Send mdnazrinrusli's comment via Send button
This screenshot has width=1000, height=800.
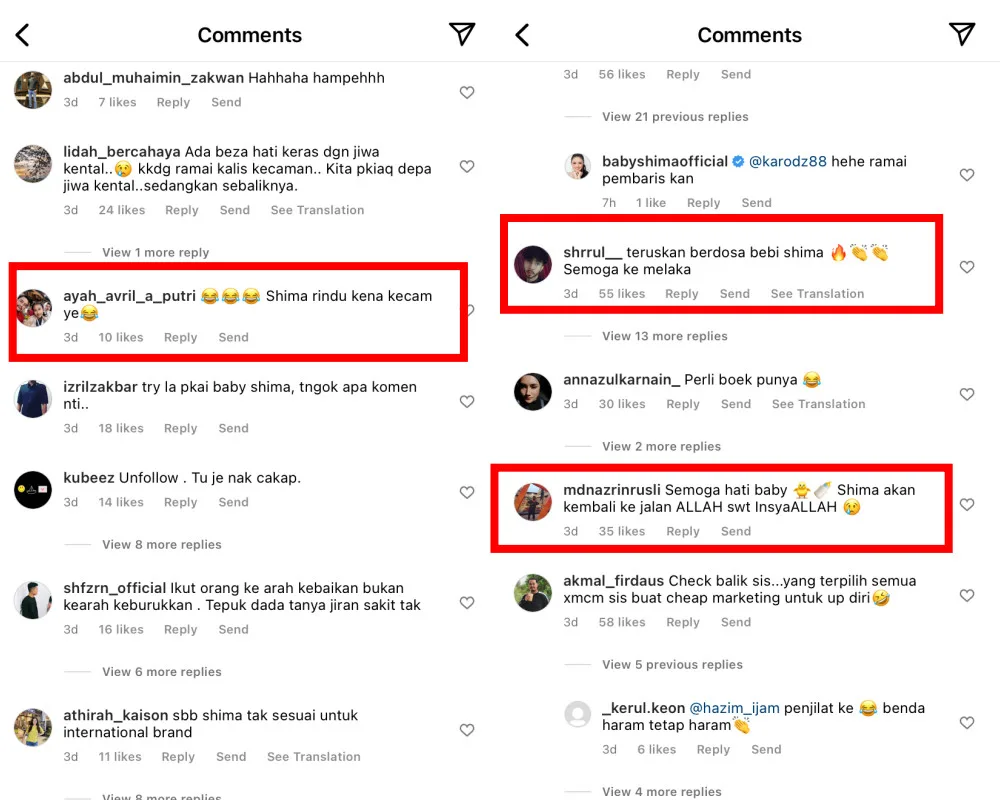(x=735, y=531)
